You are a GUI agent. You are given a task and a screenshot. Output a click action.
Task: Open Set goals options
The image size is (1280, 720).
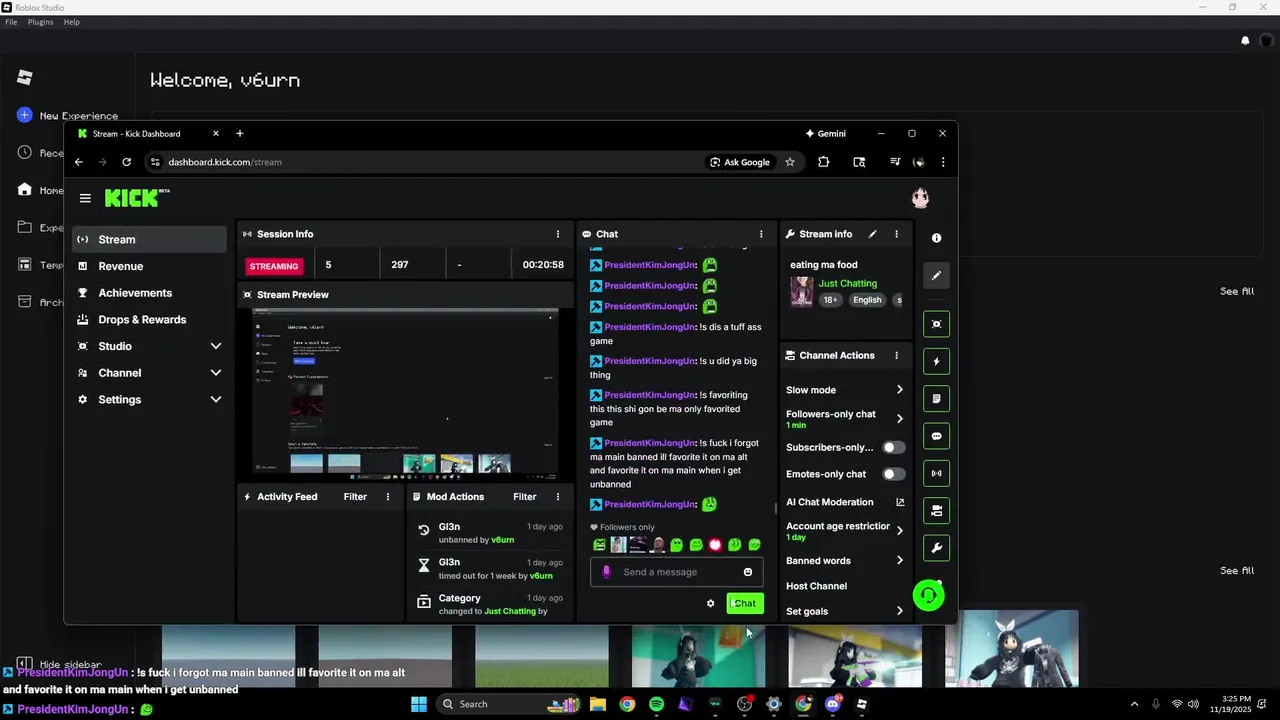click(x=845, y=611)
